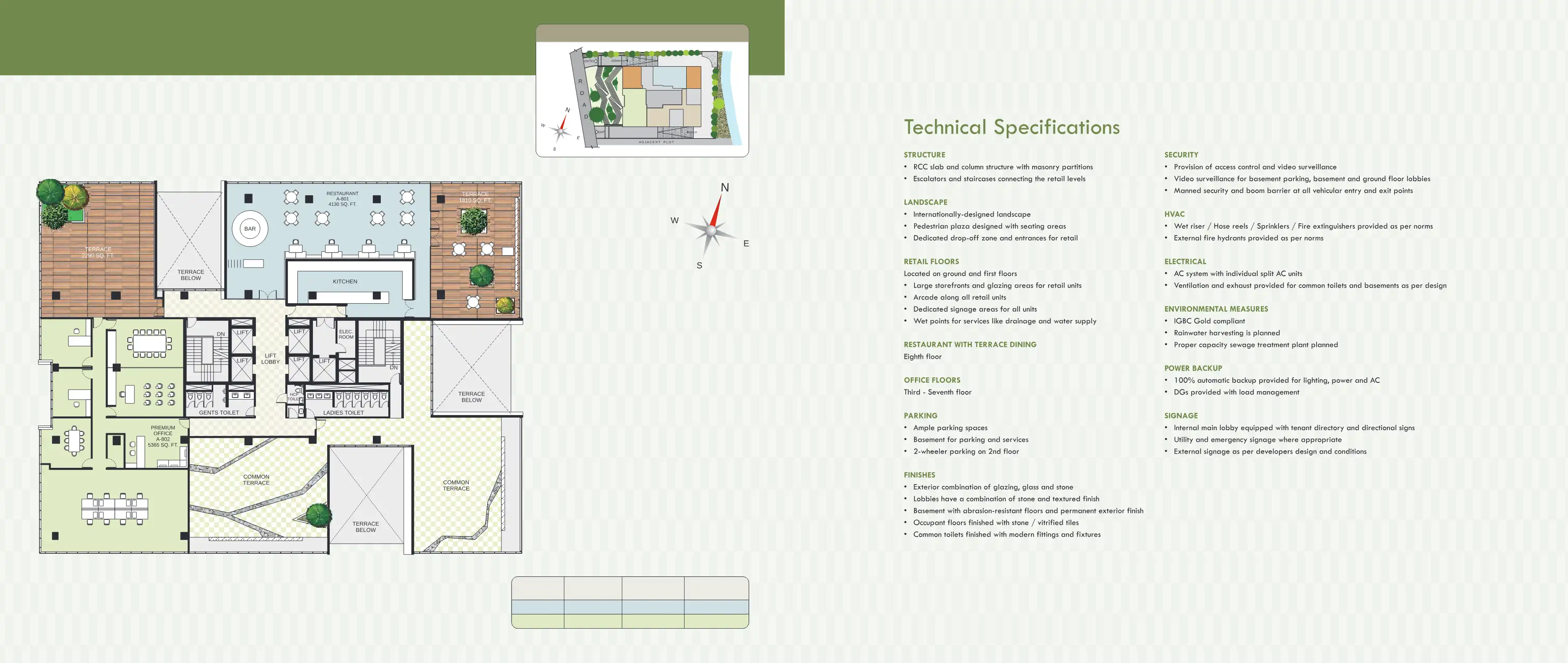Click the tree on the common terrace

(x=318, y=515)
